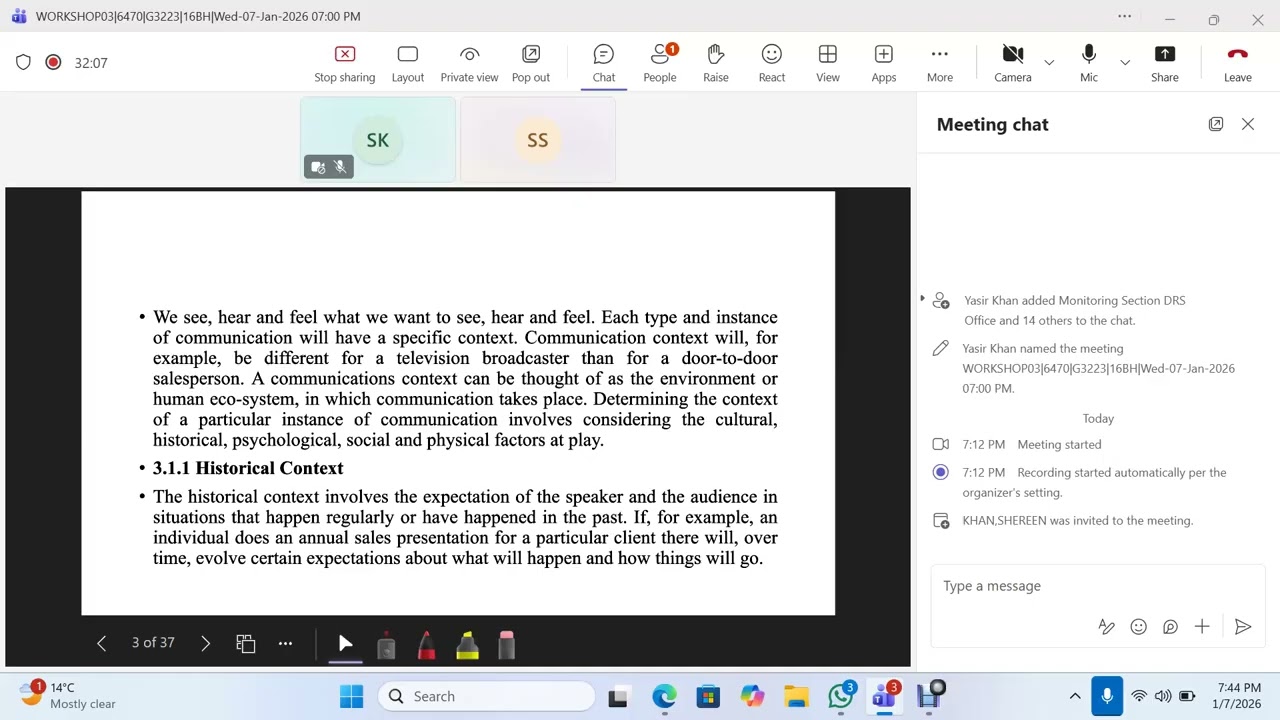This screenshot has height=720, width=1280.
Task: Go to the next slide
Action: click(205, 643)
